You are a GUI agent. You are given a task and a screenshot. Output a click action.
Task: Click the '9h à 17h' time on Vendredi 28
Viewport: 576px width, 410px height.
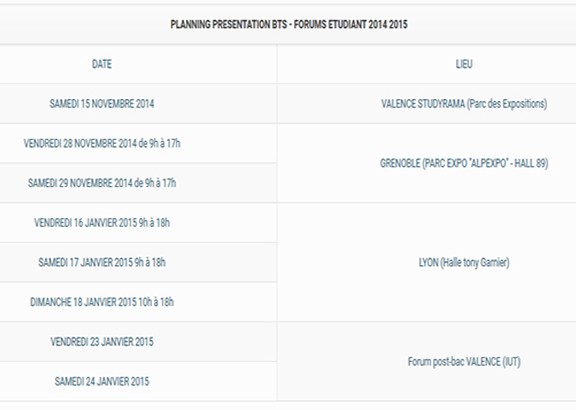[x=165, y=143]
